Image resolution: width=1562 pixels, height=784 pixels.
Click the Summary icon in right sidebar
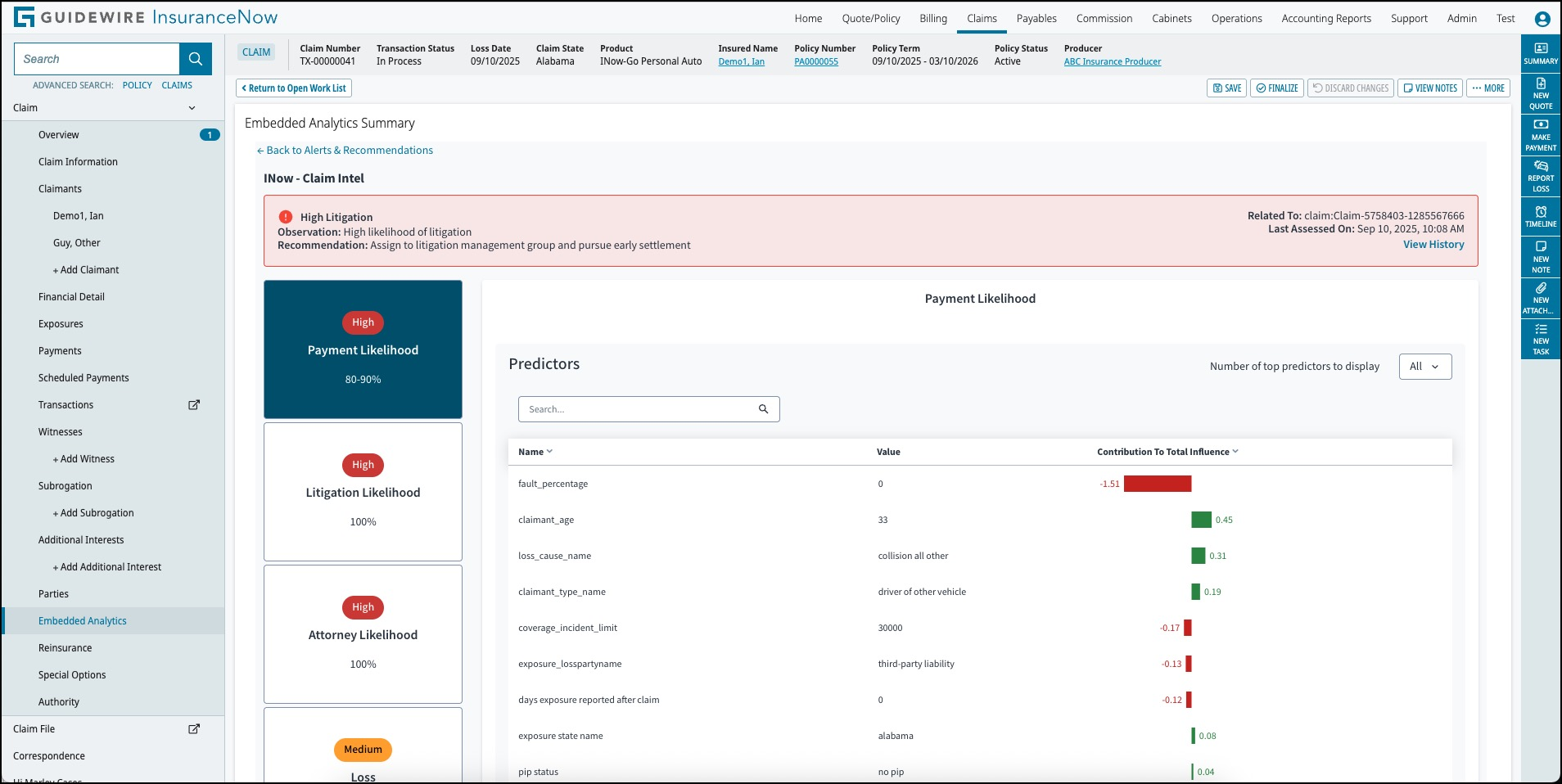pyautogui.click(x=1540, y=53)
